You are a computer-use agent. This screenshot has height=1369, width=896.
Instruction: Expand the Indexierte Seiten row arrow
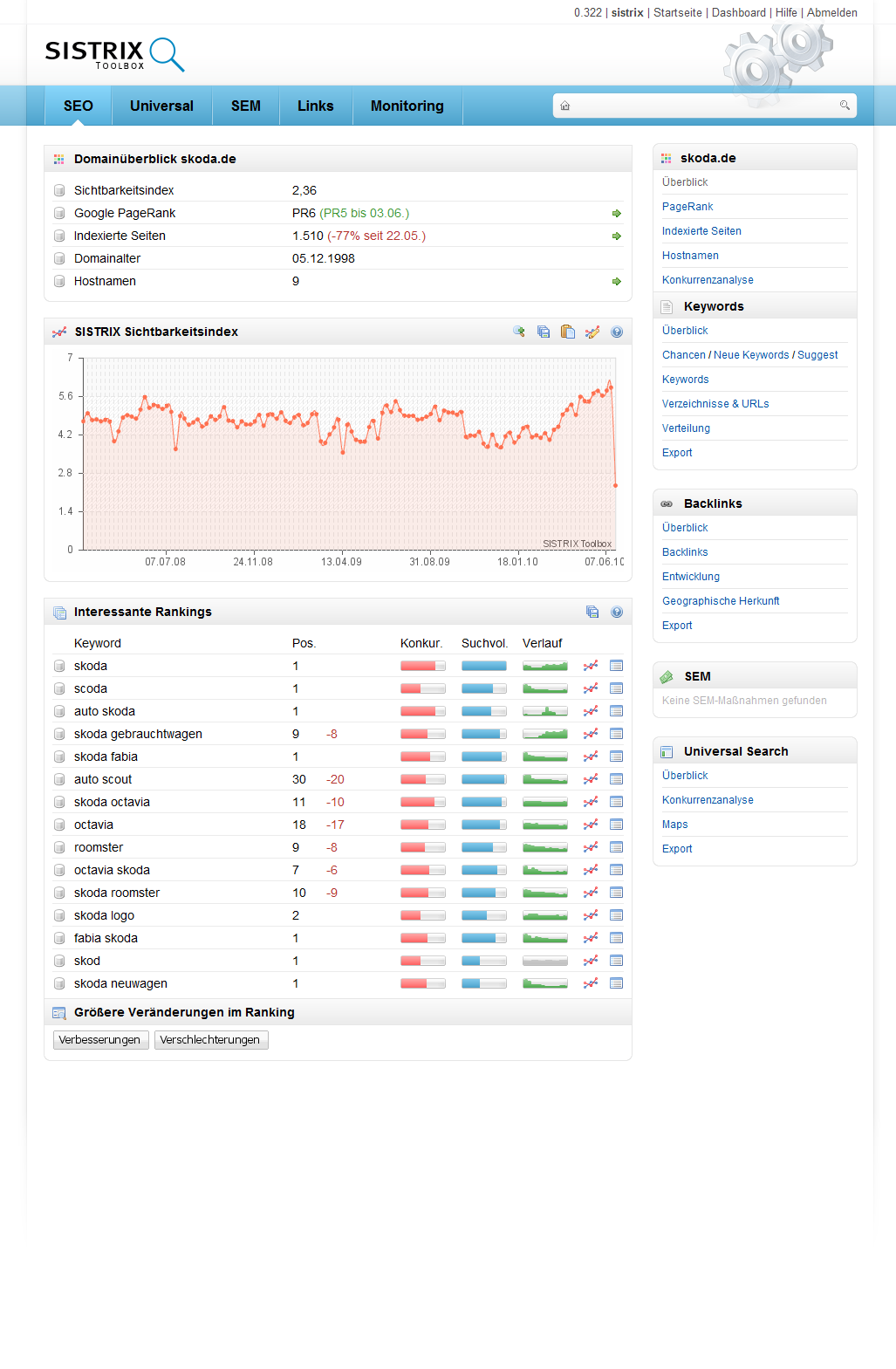pyautogui.click(x=617, y=236)
